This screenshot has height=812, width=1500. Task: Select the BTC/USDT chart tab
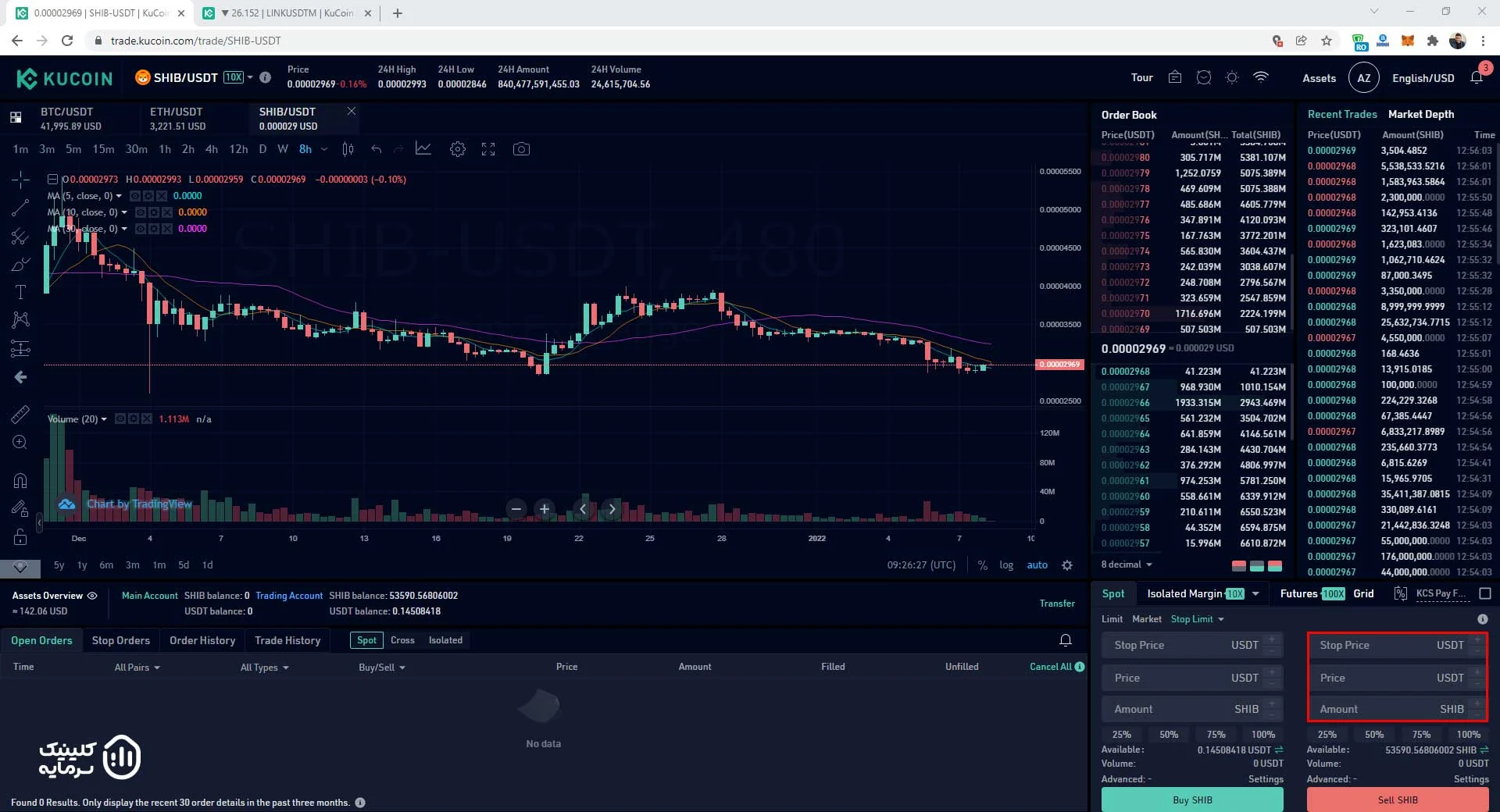70,119
